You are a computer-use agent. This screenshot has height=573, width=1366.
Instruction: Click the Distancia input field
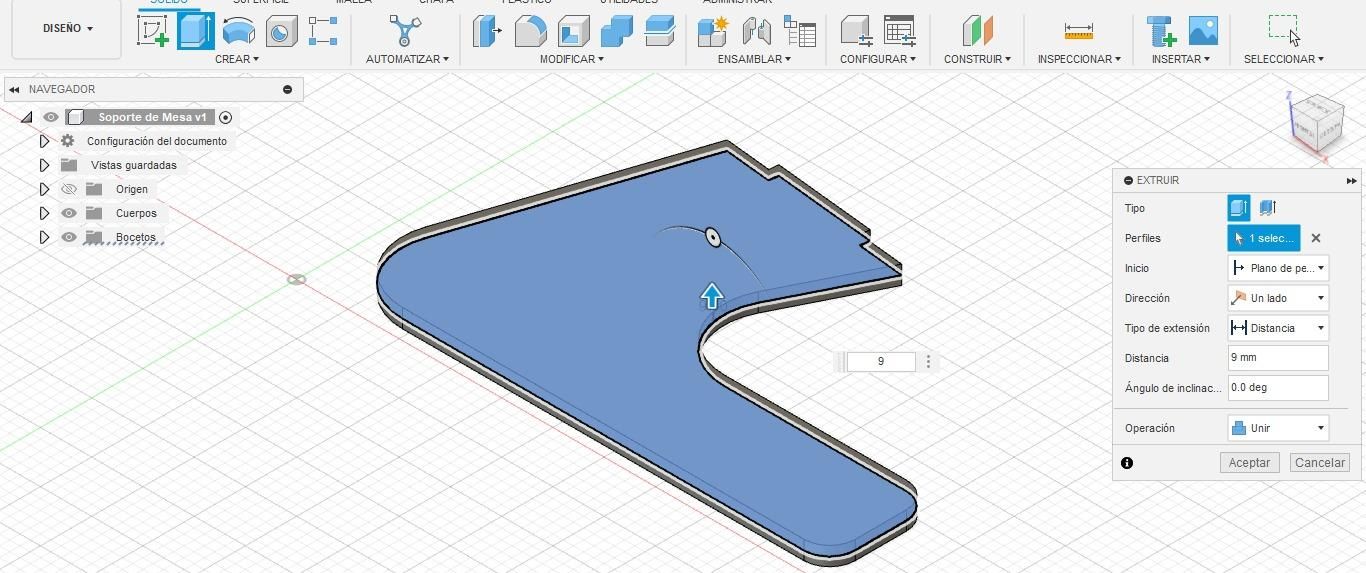pos(1278,358)
